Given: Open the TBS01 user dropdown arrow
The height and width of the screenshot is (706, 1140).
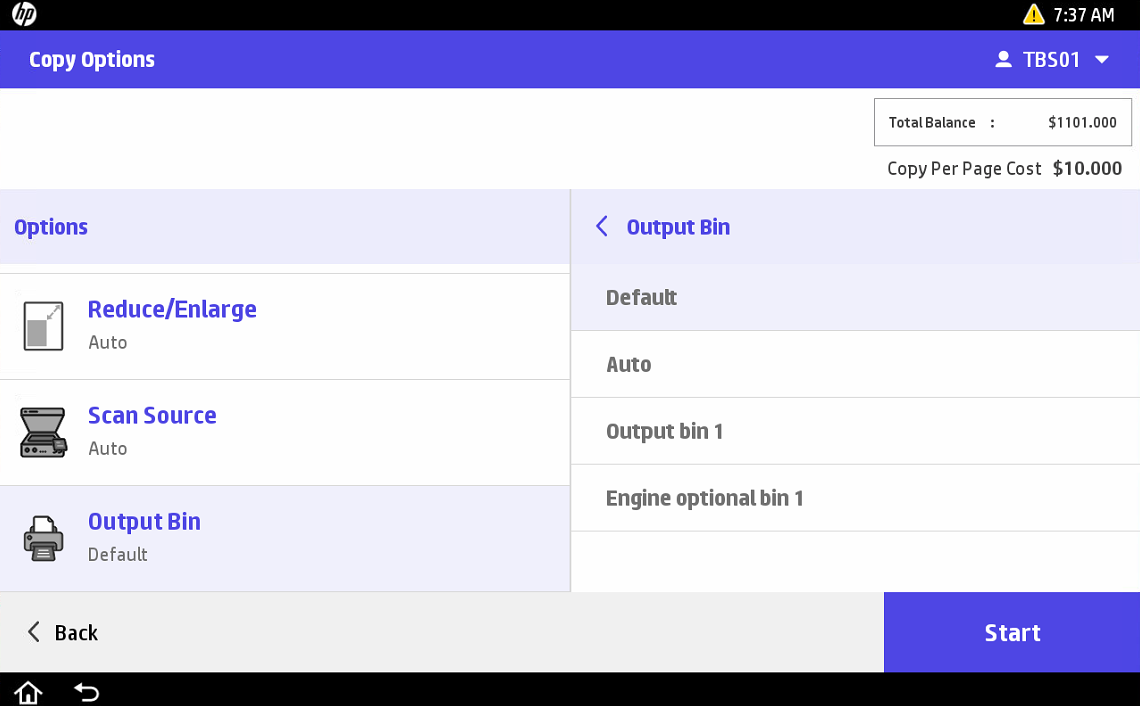Looking at the screenshot, I should [1102, 60].
